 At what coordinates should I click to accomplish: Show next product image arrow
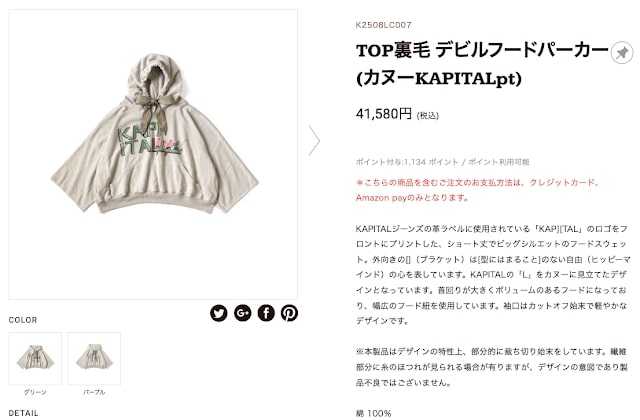pyautogui.click(x=314, y=140)
